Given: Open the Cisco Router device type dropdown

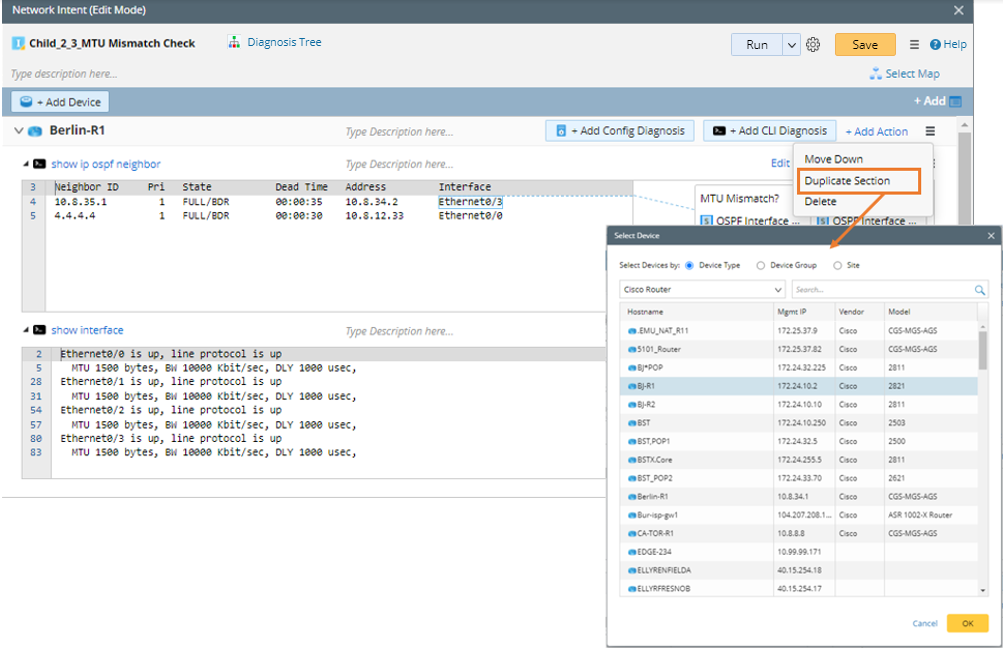Looking at the screenshot, I should [x=702, y=290].
